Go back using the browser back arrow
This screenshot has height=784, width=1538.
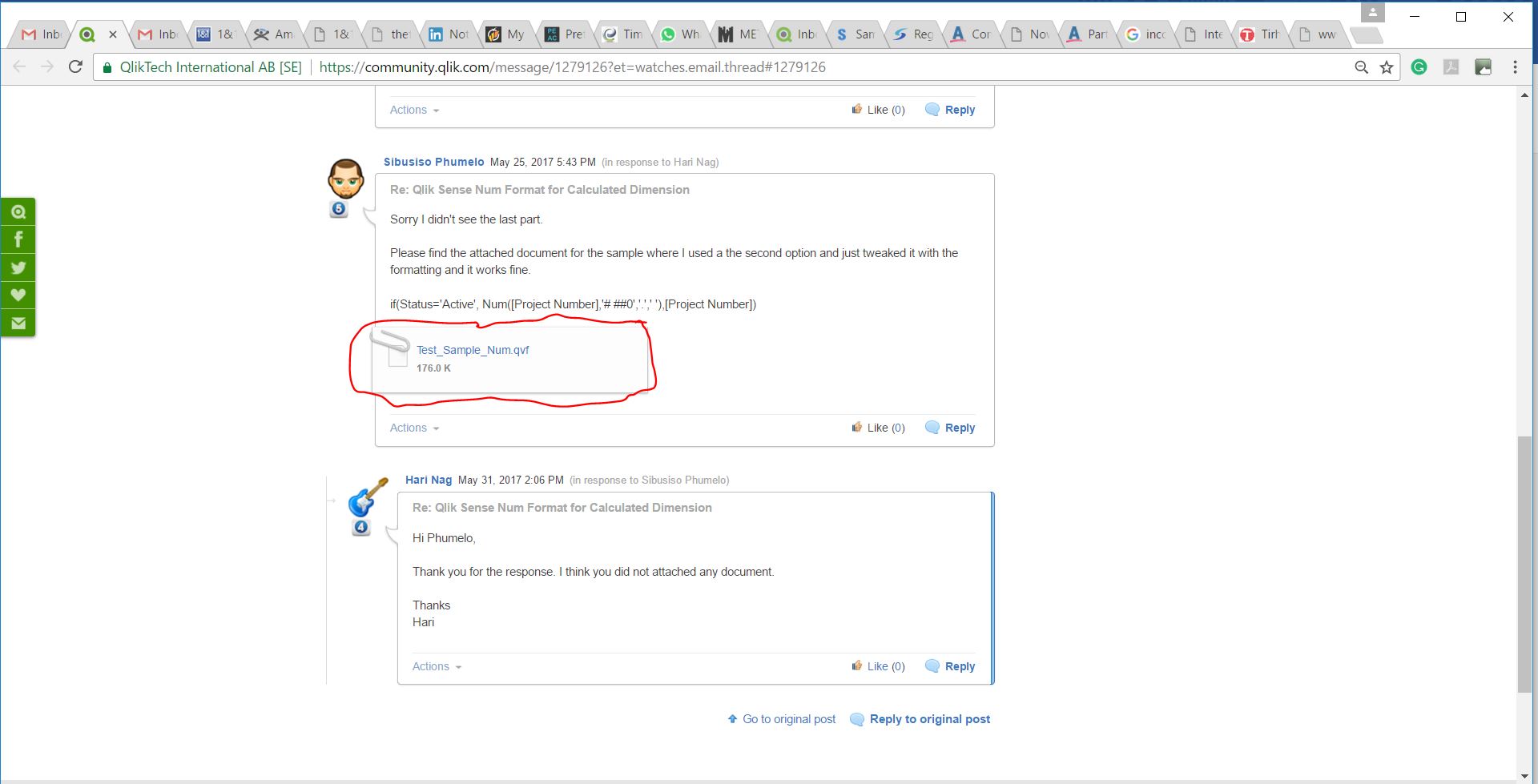click(x=20, y=67)
